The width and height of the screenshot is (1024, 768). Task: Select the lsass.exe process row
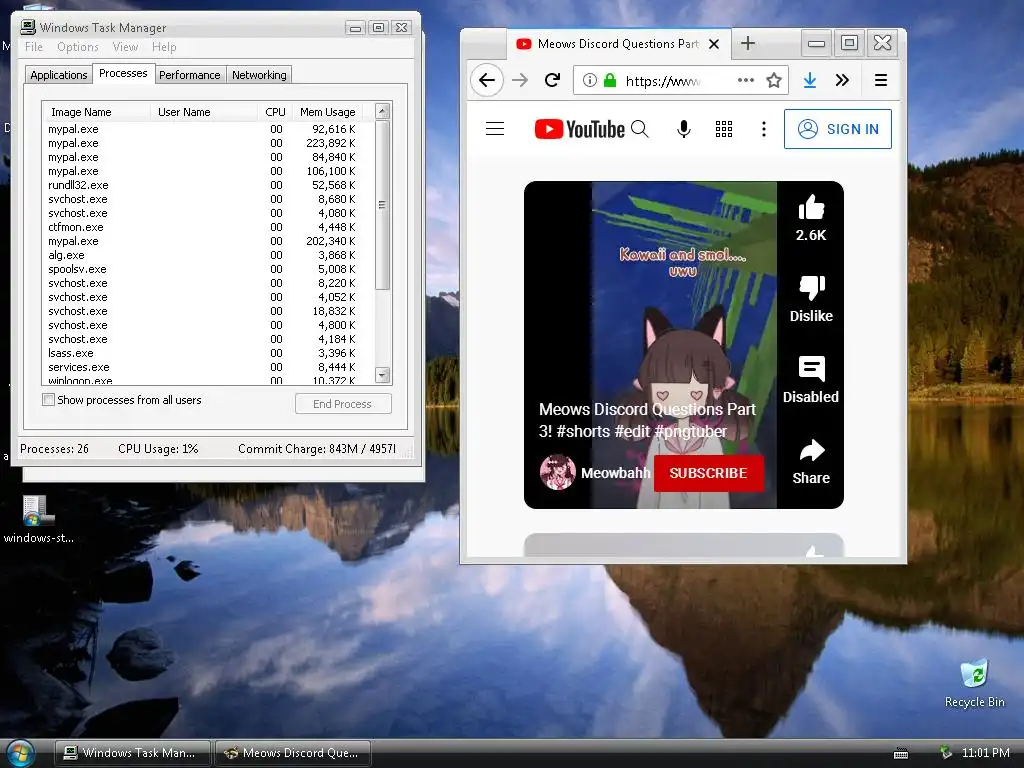pos(209,353)
